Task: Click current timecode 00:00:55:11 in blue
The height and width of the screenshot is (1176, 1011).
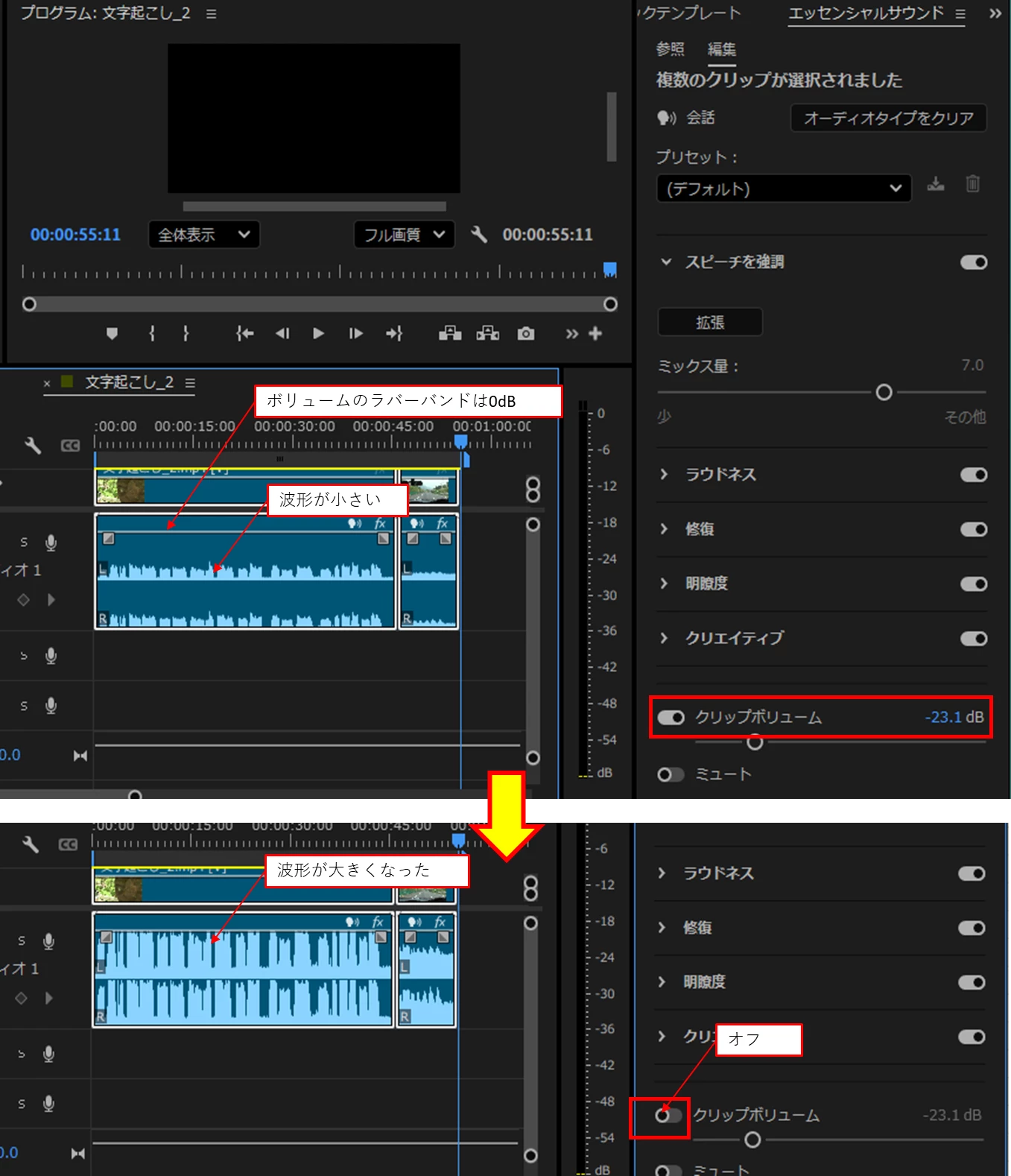Action: (75, 235)
